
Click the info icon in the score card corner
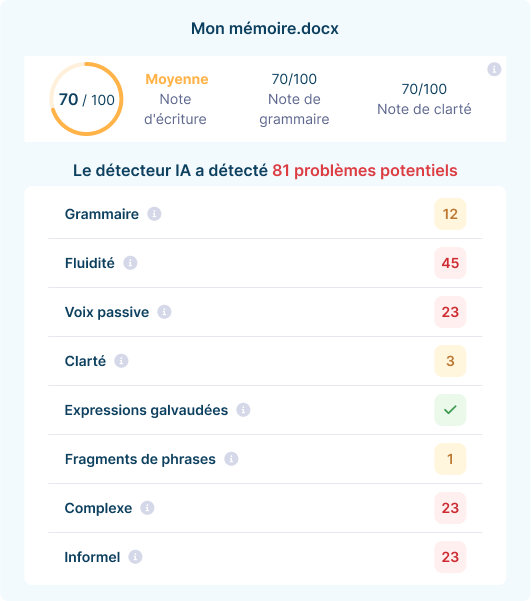(494, 69)
